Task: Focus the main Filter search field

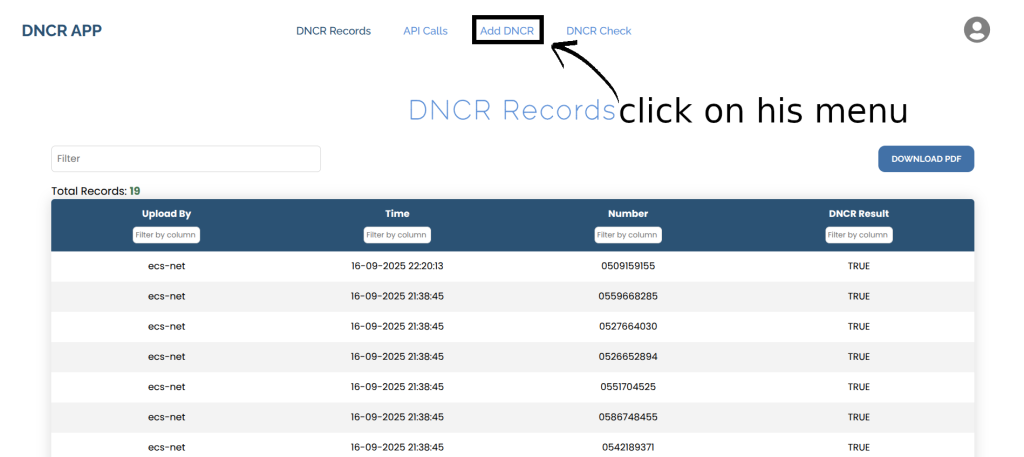Action: pos(186,159)
